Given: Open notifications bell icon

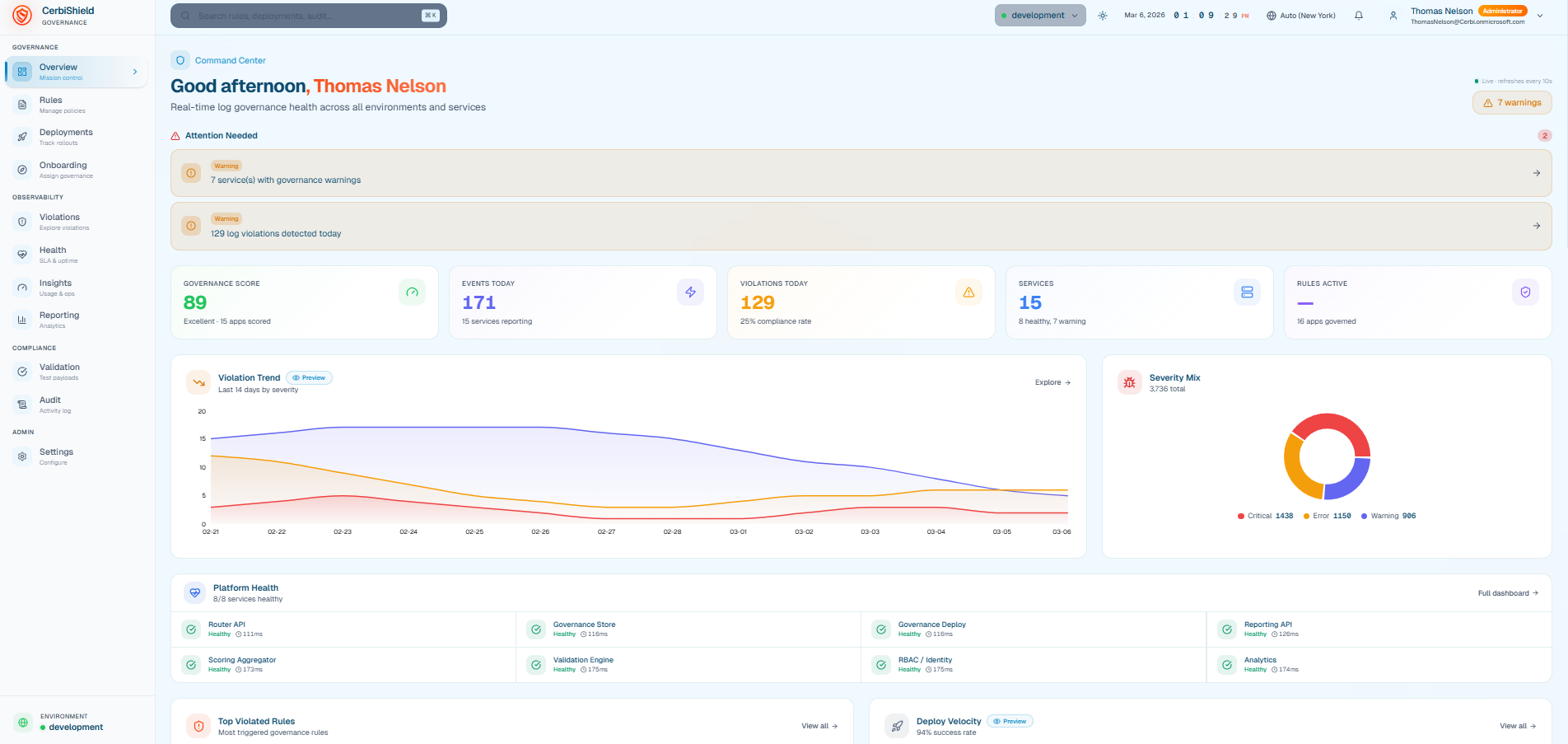Looking at the screenshot, I should 1359,16.
